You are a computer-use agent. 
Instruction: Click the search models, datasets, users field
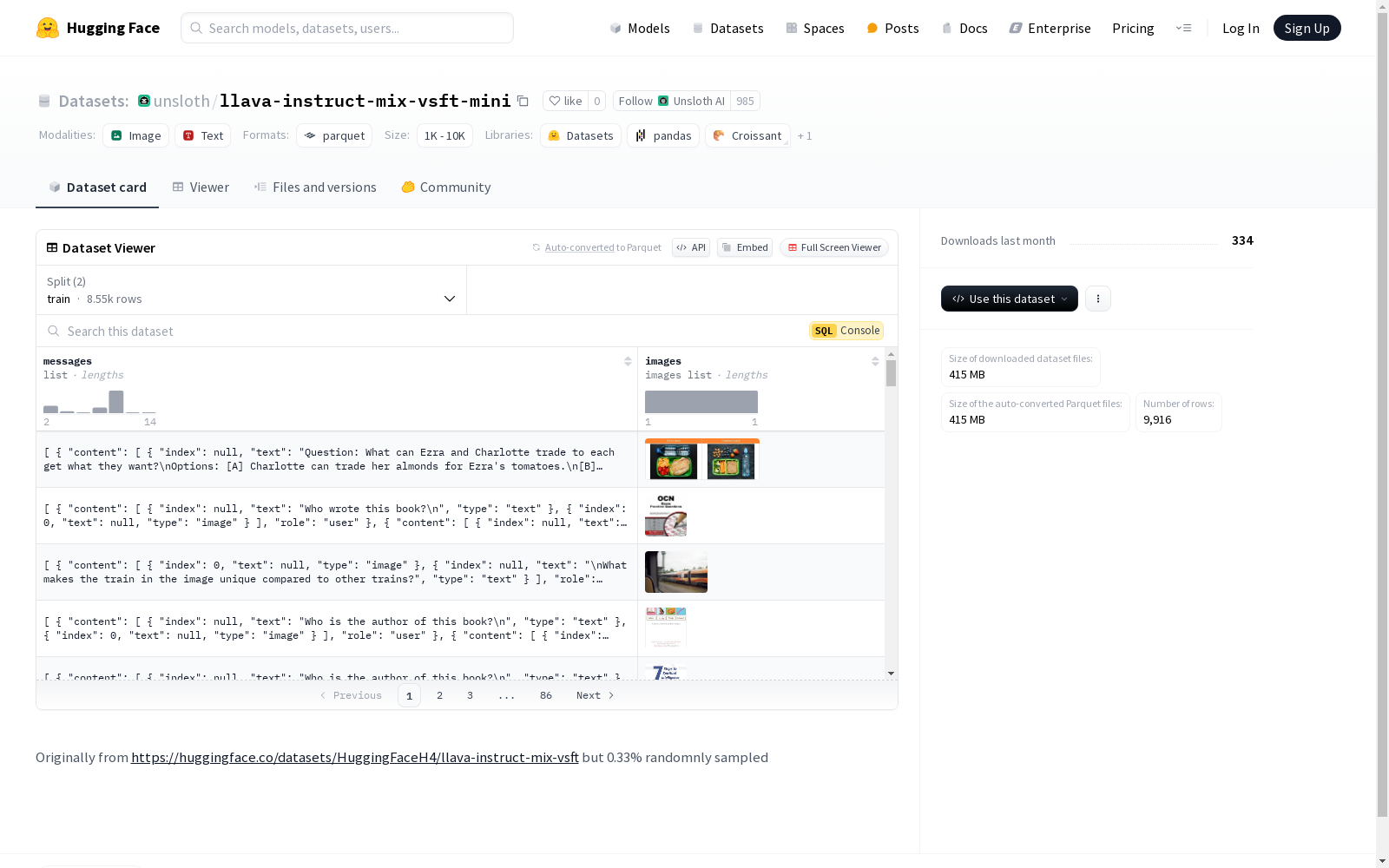(x=347, y=28)
